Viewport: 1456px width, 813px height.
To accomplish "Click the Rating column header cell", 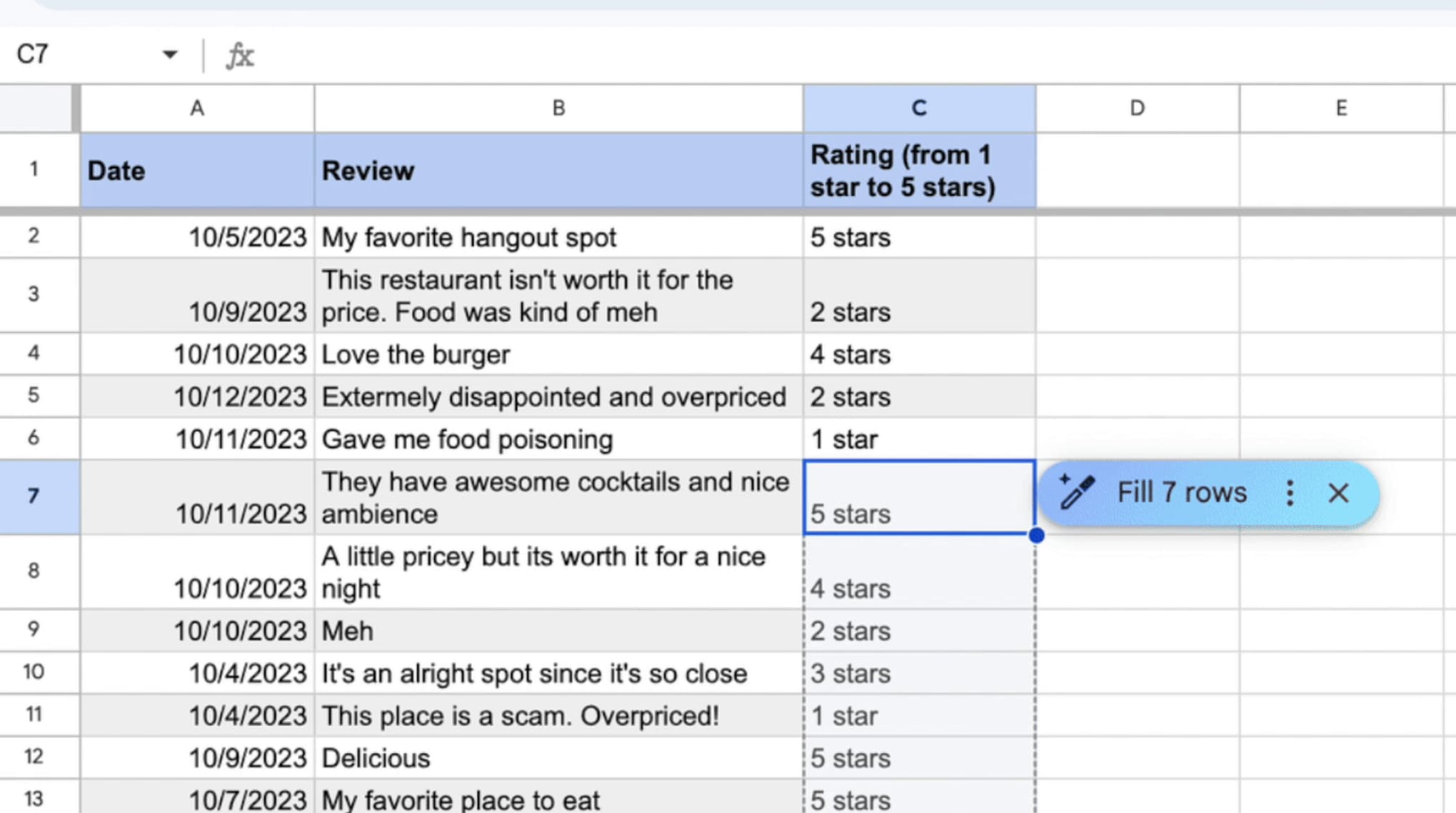I will (x=918, y=170).
